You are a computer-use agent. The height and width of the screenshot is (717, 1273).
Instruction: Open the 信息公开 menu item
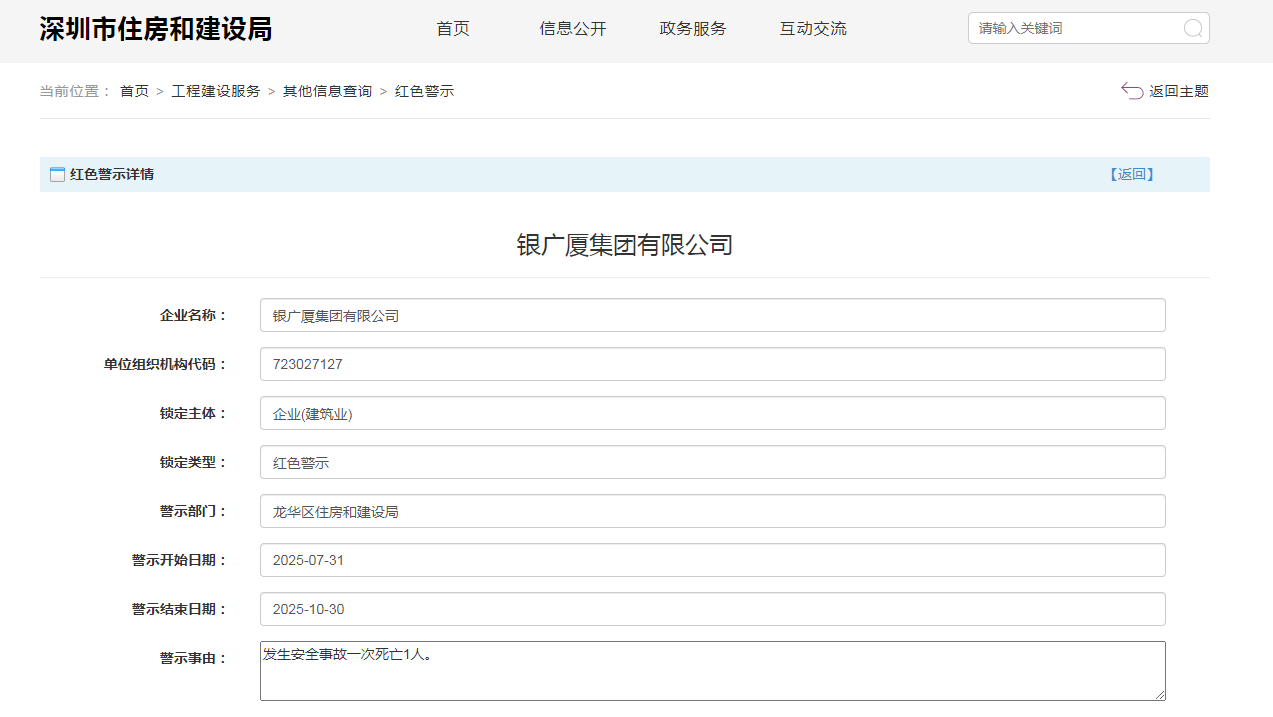(573, 29)
